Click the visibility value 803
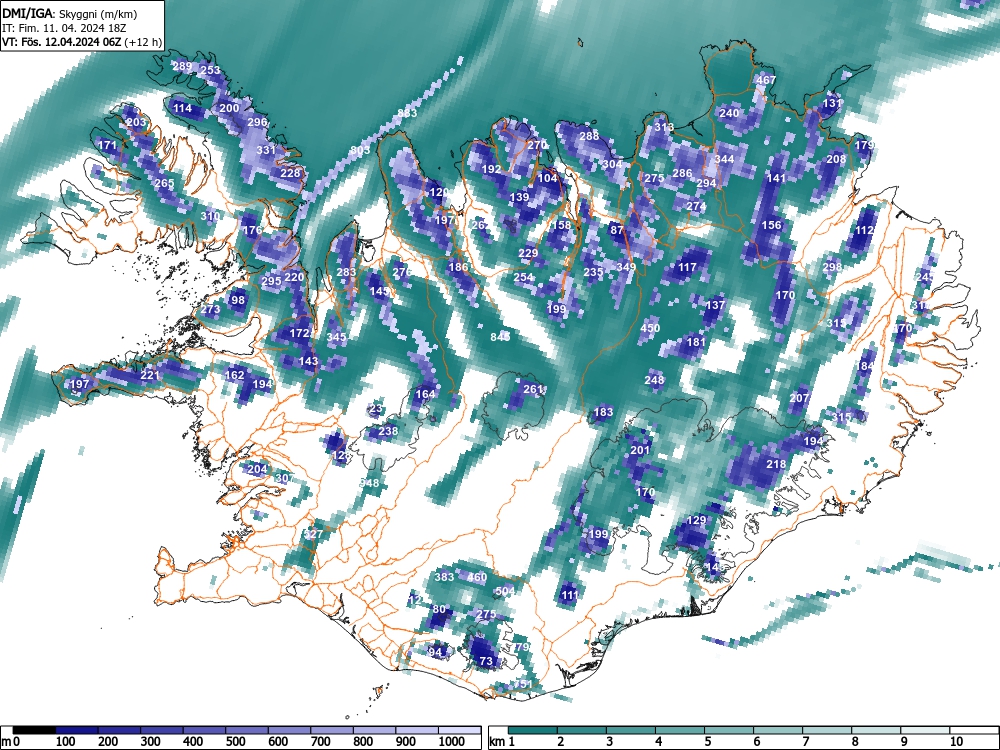 [360, 151]
